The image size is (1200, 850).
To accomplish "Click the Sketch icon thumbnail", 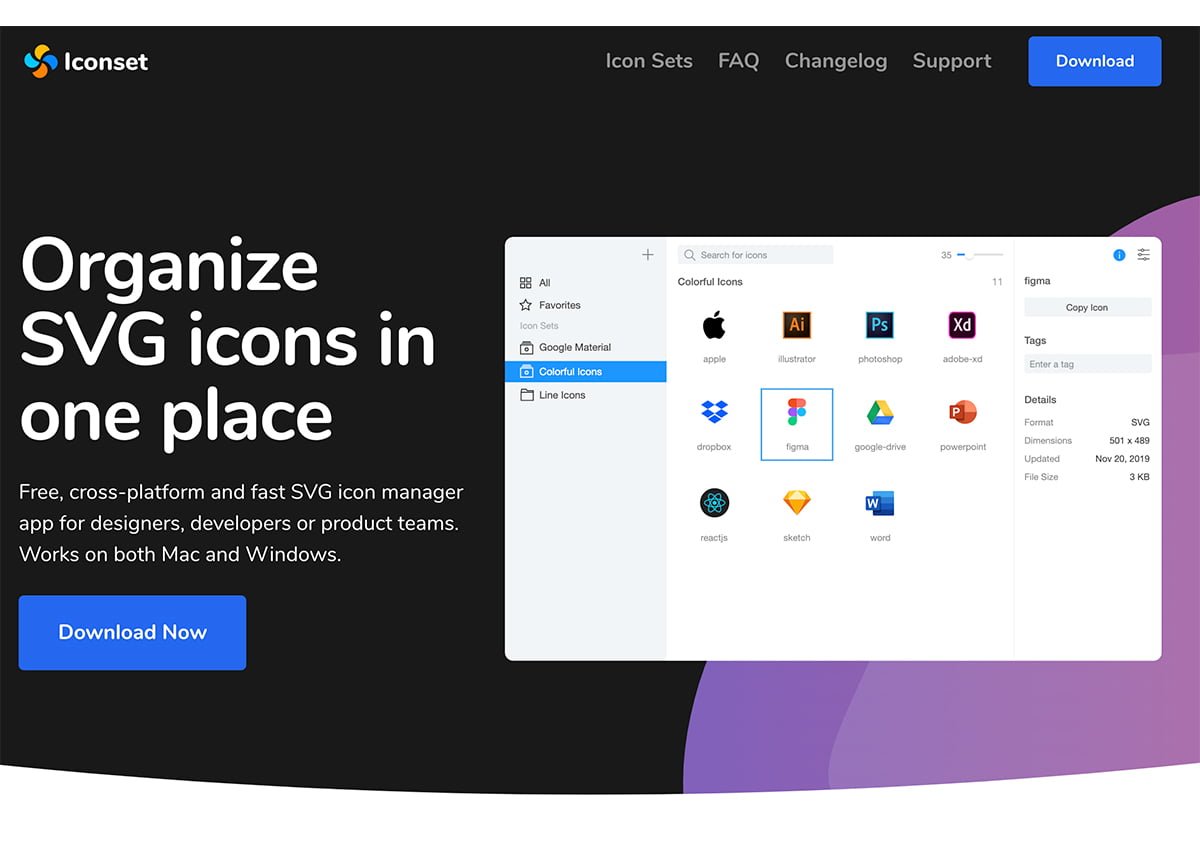I will click(x=796, y=504).
